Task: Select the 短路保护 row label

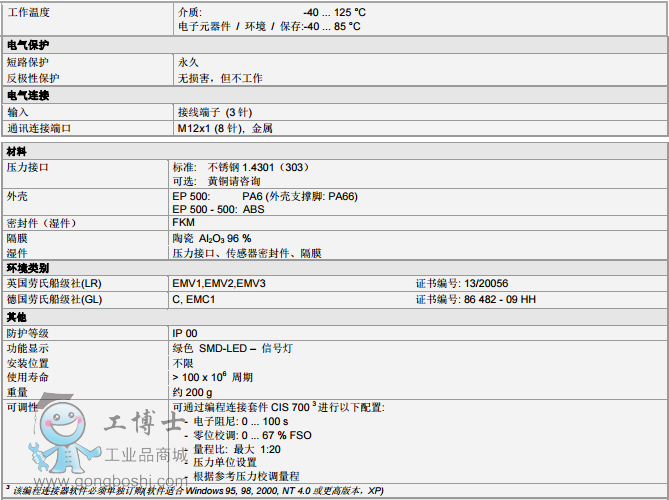Action: point(28,61)
